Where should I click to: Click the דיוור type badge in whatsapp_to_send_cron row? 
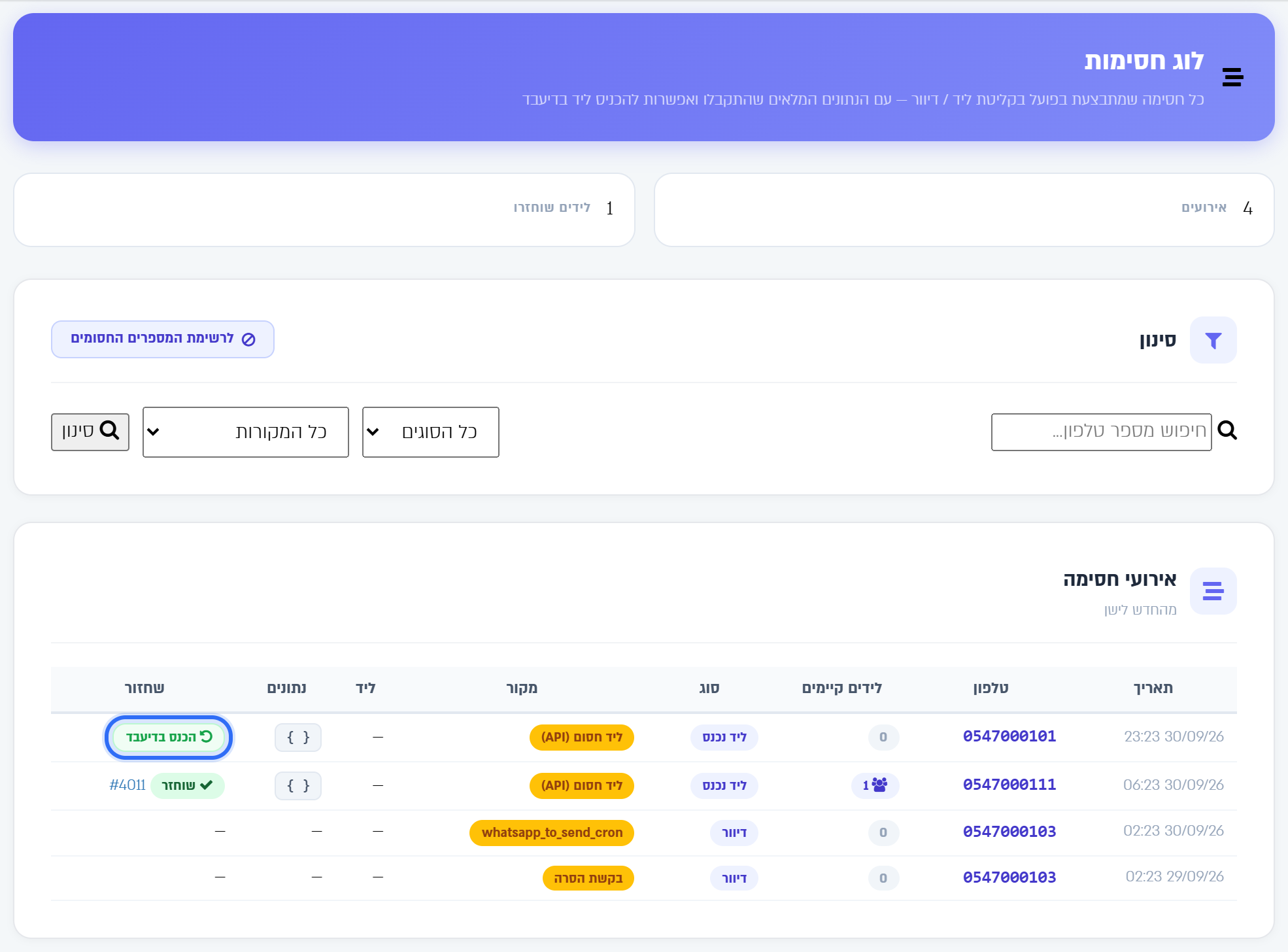coord(734,833)
